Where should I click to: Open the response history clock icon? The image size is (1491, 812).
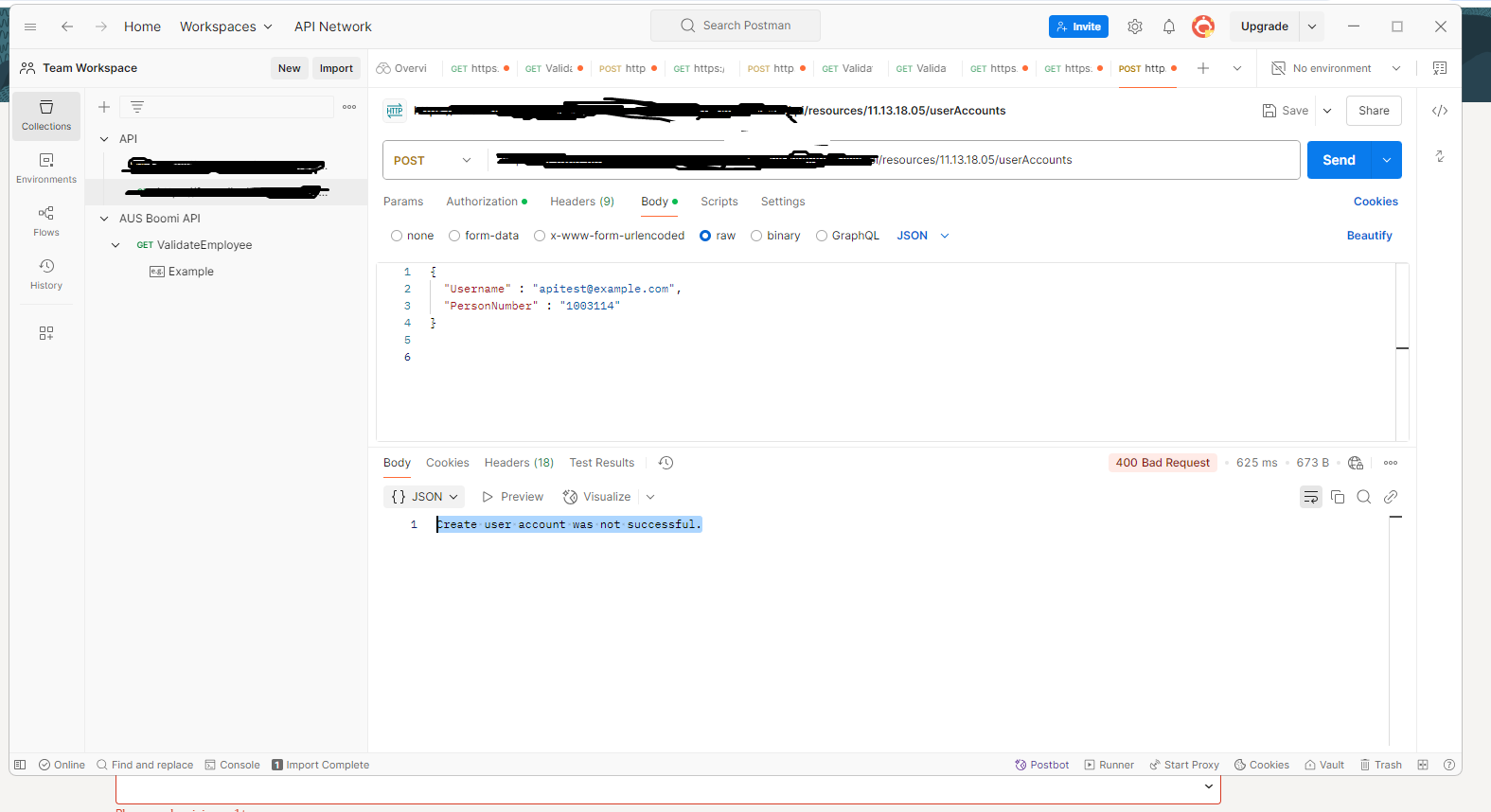click(666, 463)
